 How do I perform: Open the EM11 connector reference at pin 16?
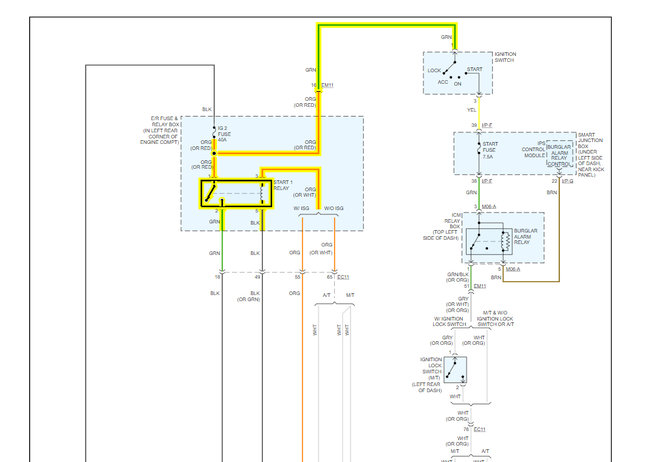click(x=327, y=85)
